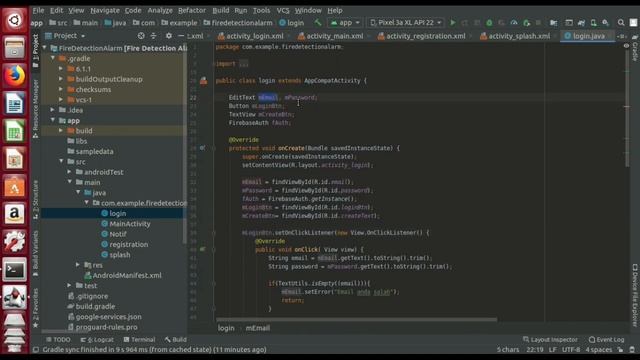This screenshot has height=360, width=640.
Task: Open the Event Log button
Action: 607,340
